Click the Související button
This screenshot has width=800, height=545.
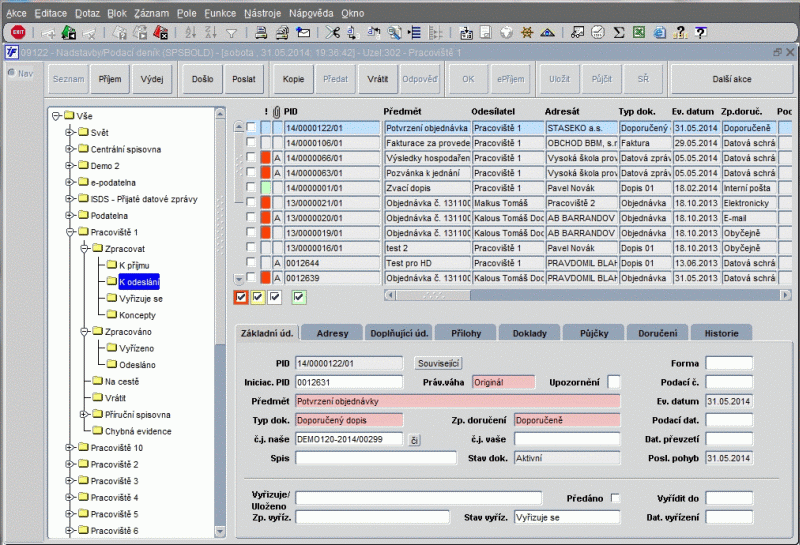coord(438,362)
